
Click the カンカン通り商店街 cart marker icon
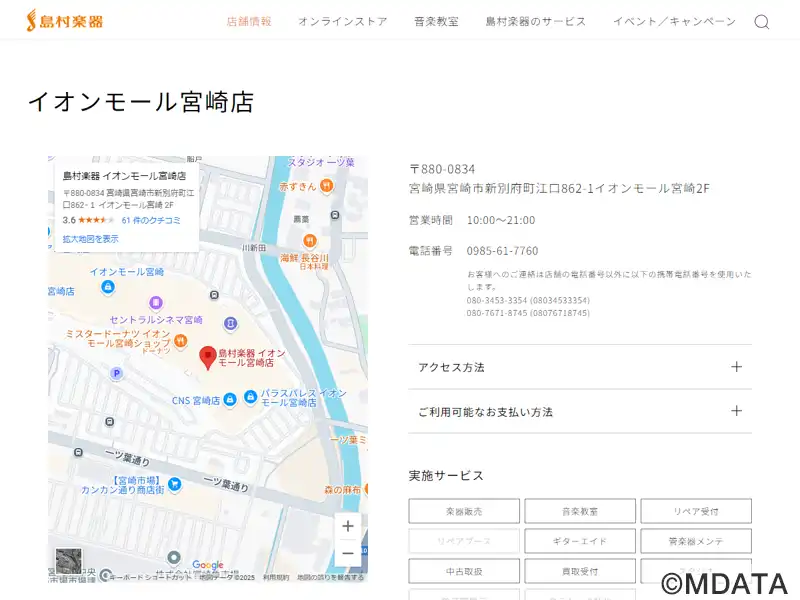click(x=174, y=484)
